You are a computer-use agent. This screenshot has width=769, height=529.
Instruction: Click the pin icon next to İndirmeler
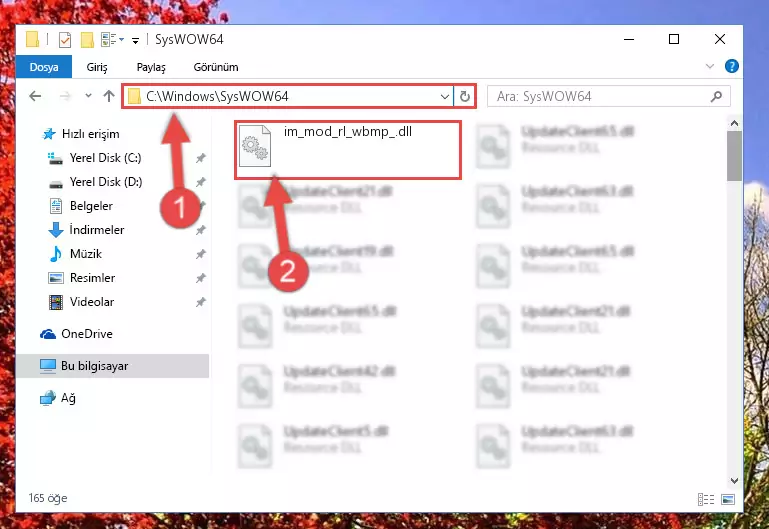[201, 230]
